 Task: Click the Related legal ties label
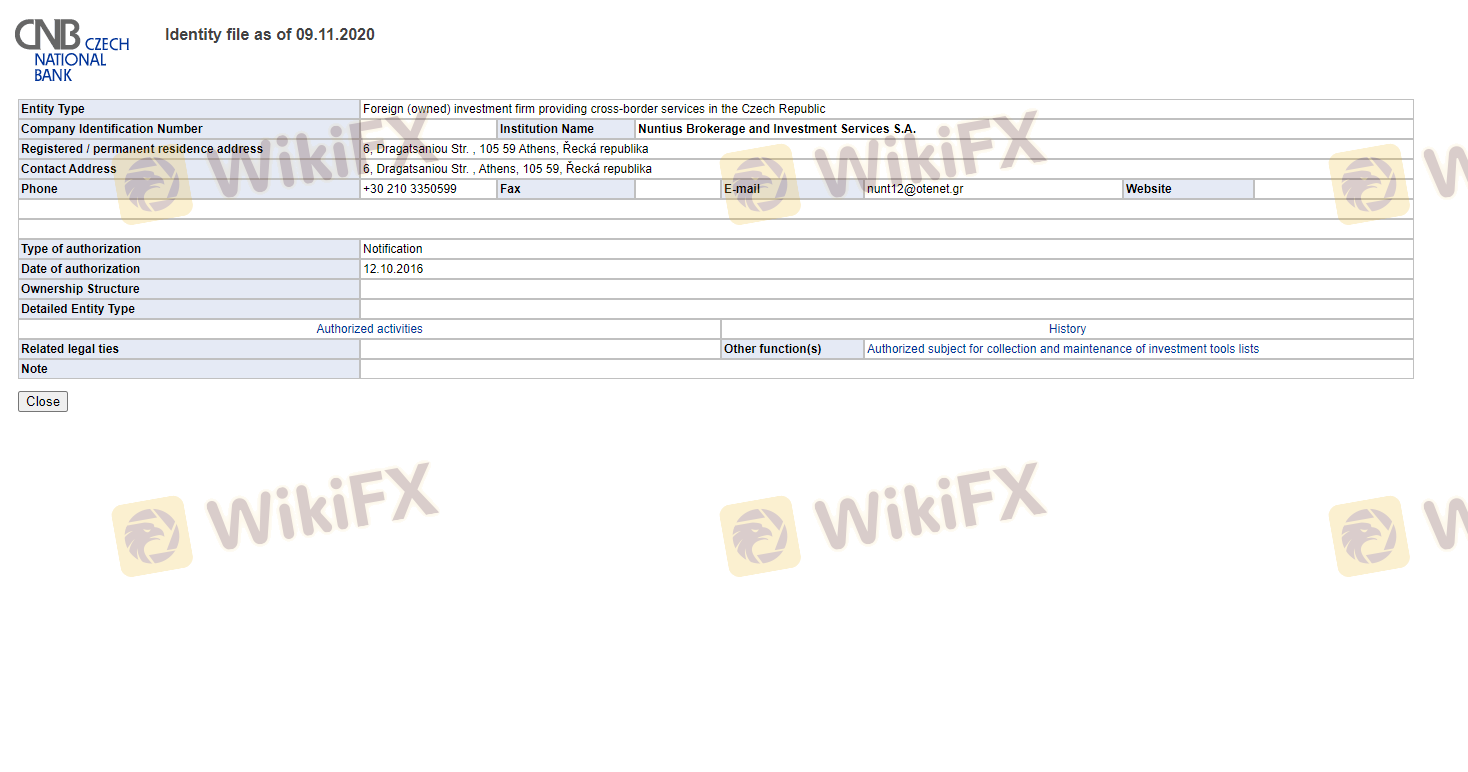[x=70, y=349]
